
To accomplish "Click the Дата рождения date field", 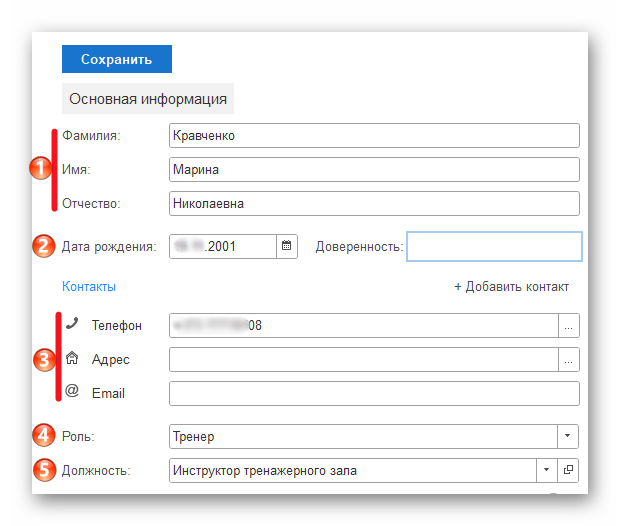I will click(222, 246).
